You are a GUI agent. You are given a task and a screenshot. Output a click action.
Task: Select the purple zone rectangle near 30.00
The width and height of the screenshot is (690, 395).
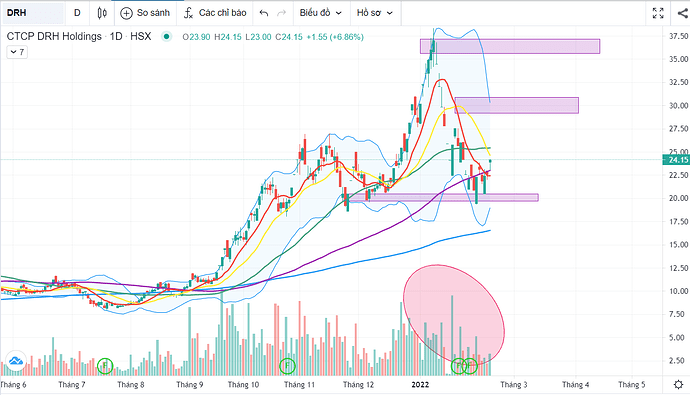pos(517,106)
